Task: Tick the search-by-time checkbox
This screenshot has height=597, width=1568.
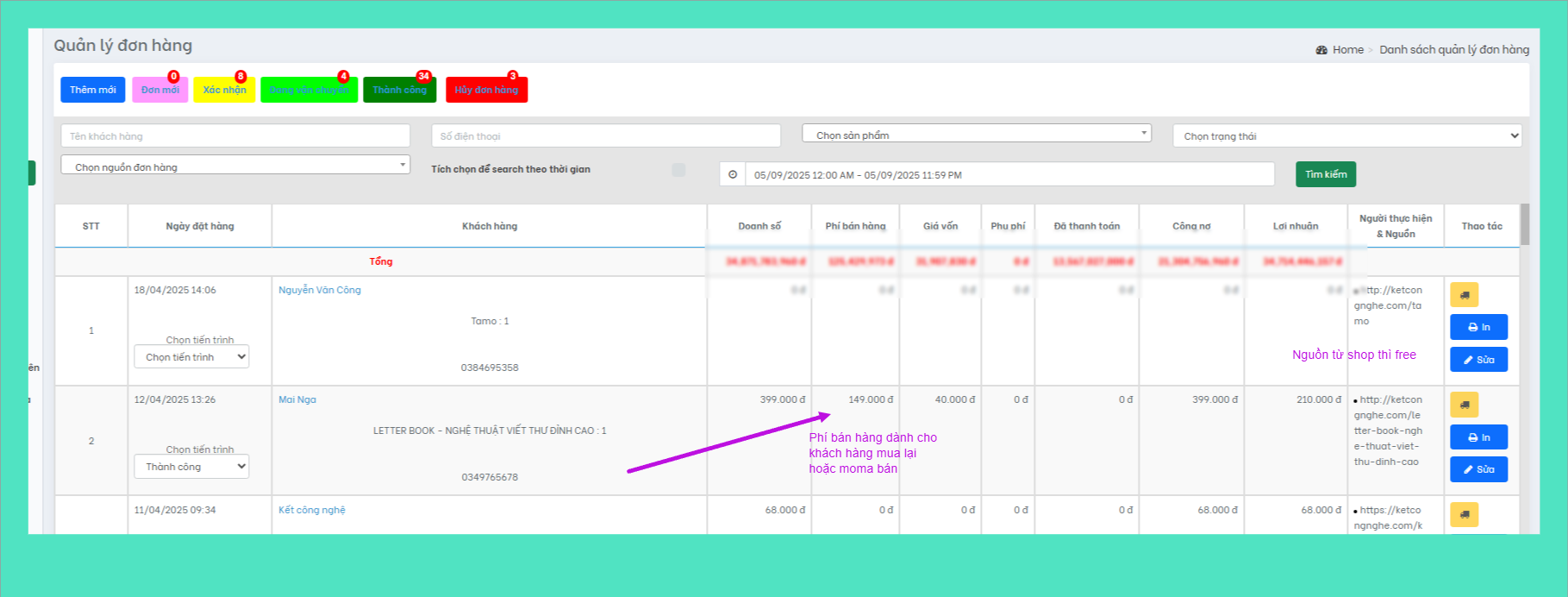Action: [678, 170]
